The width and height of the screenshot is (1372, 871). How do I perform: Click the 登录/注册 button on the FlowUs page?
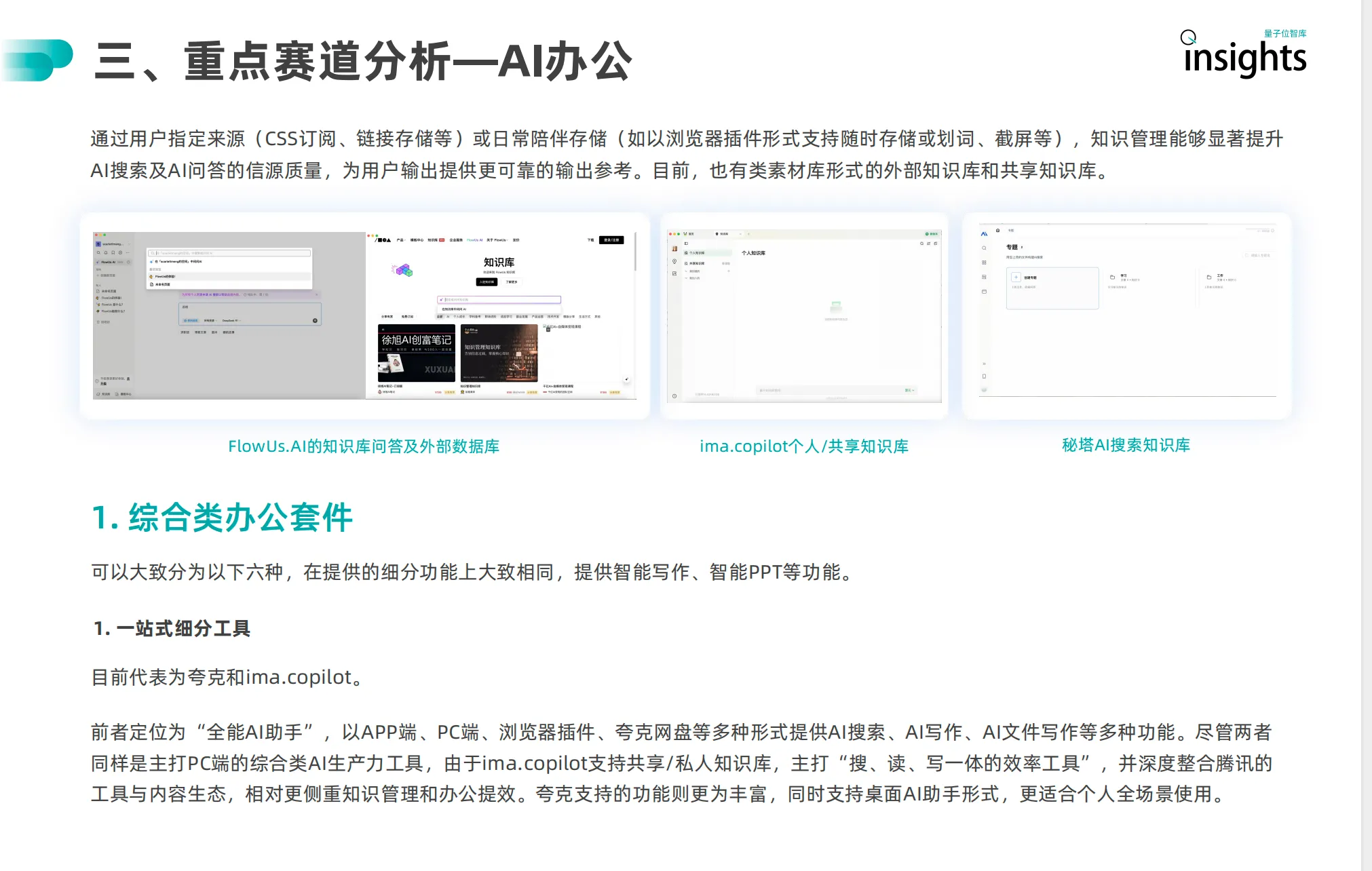[x=611, y=240]
